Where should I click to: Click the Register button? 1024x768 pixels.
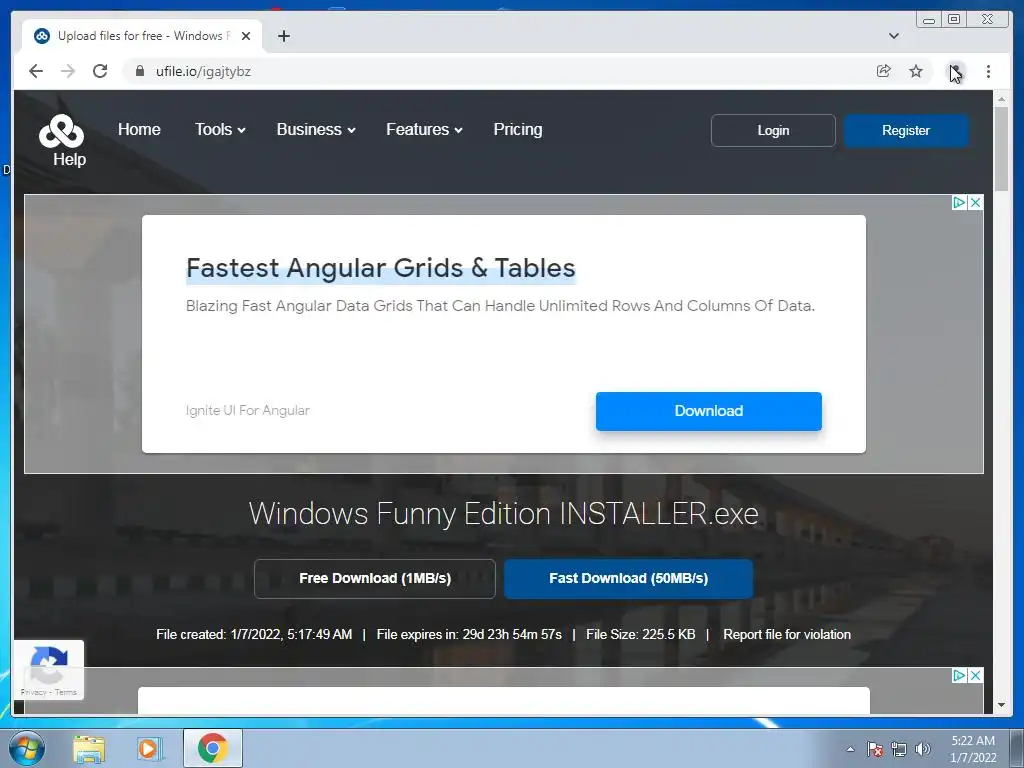906,131
